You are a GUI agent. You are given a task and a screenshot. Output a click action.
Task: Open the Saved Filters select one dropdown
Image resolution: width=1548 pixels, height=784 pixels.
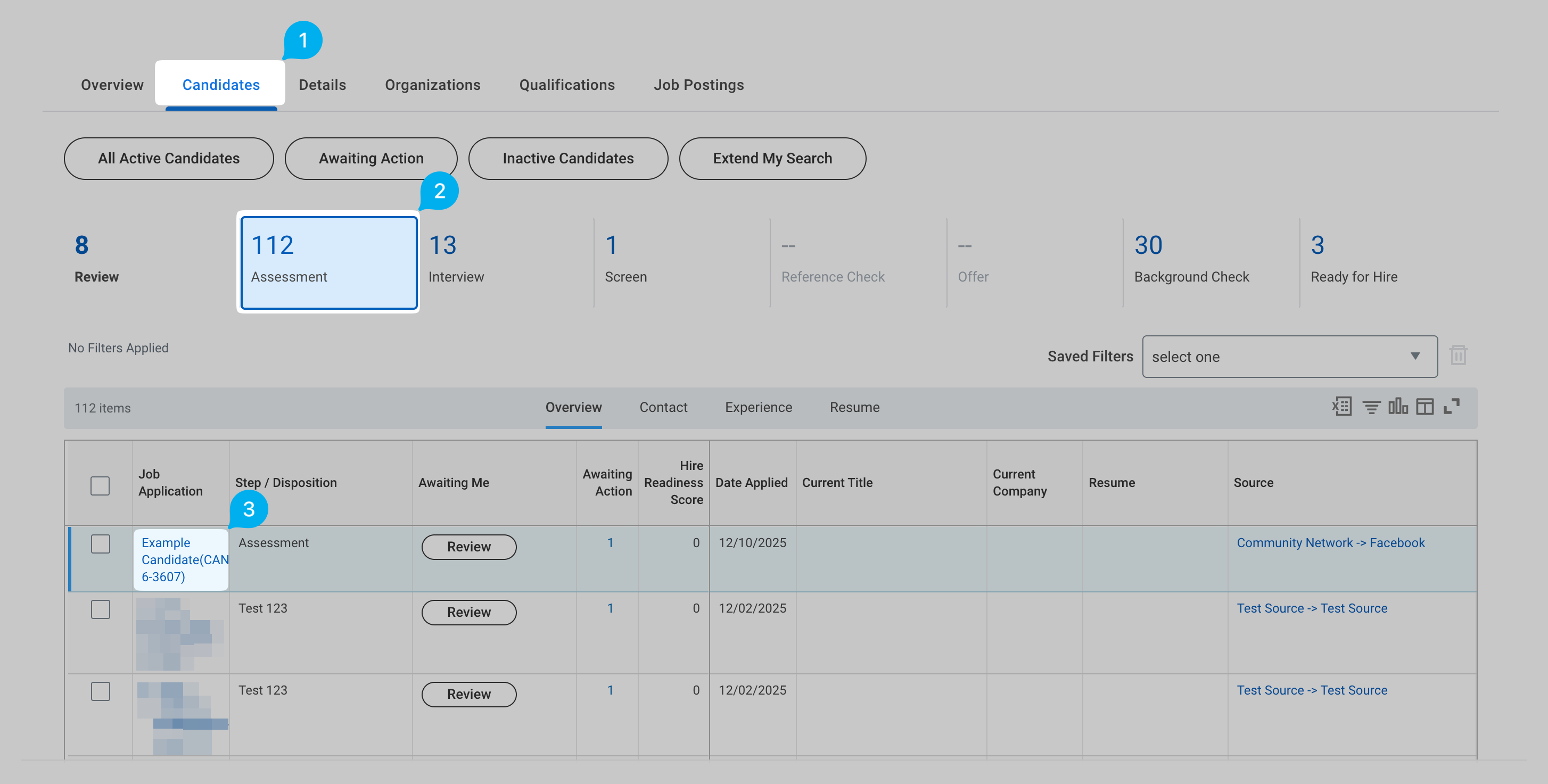tap(1289, 356)
